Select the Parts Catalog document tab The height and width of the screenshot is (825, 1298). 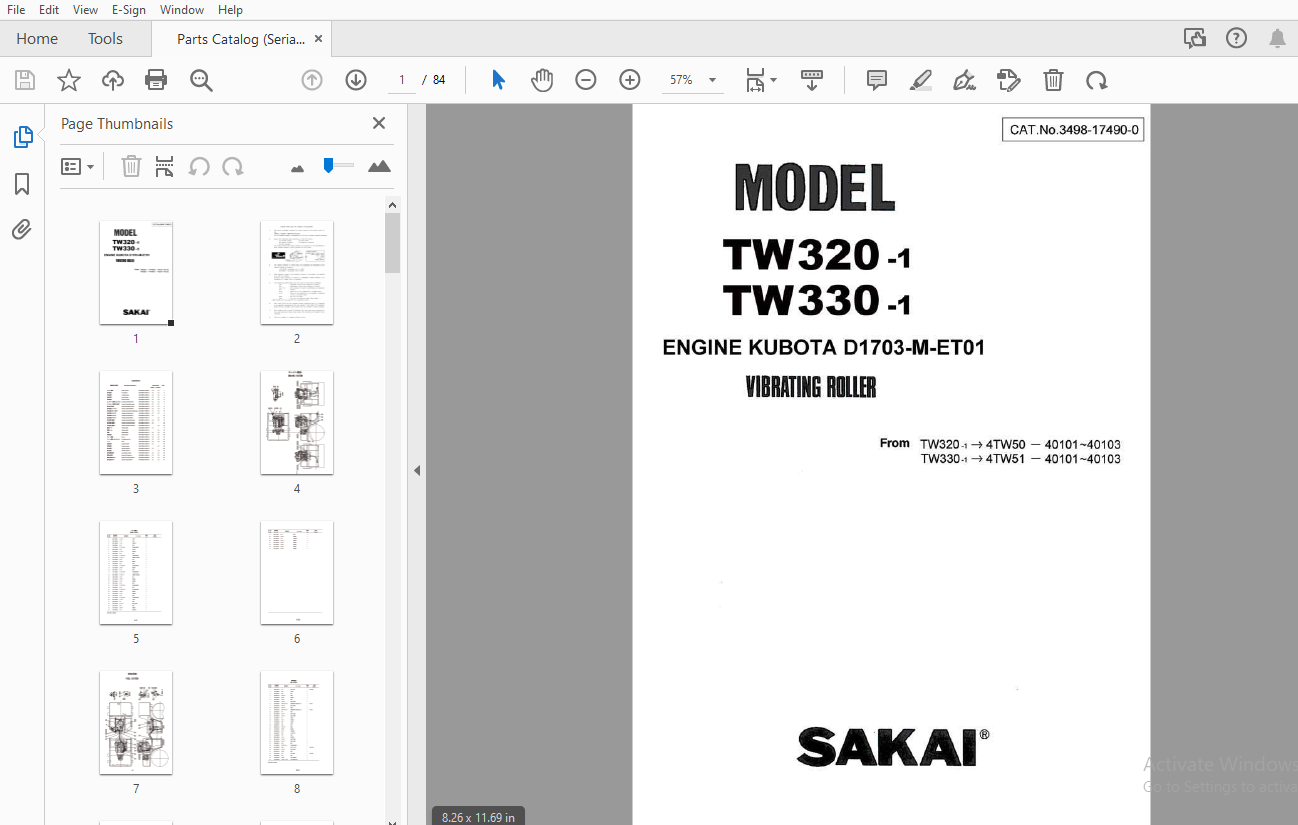pyautogui.click(x=241, y=39)
